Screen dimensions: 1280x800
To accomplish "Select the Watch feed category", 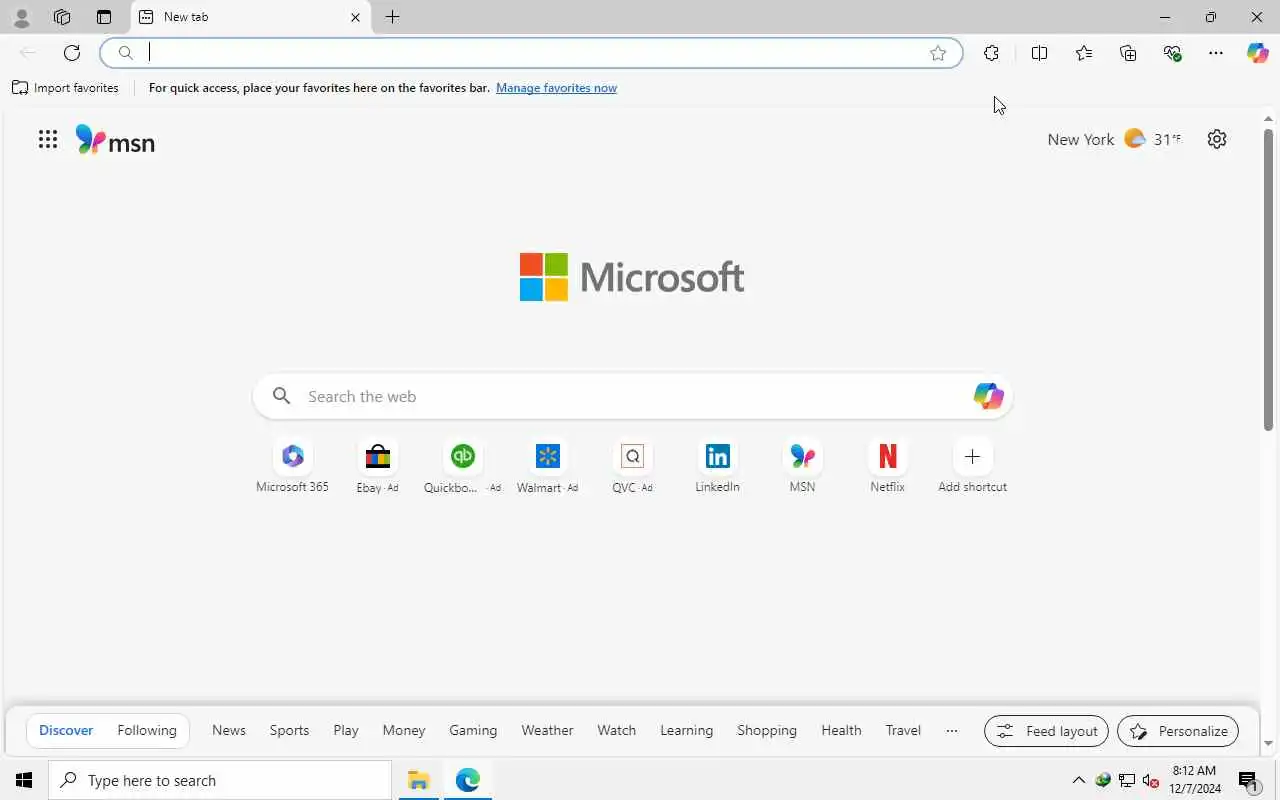I will pos(617,730).
